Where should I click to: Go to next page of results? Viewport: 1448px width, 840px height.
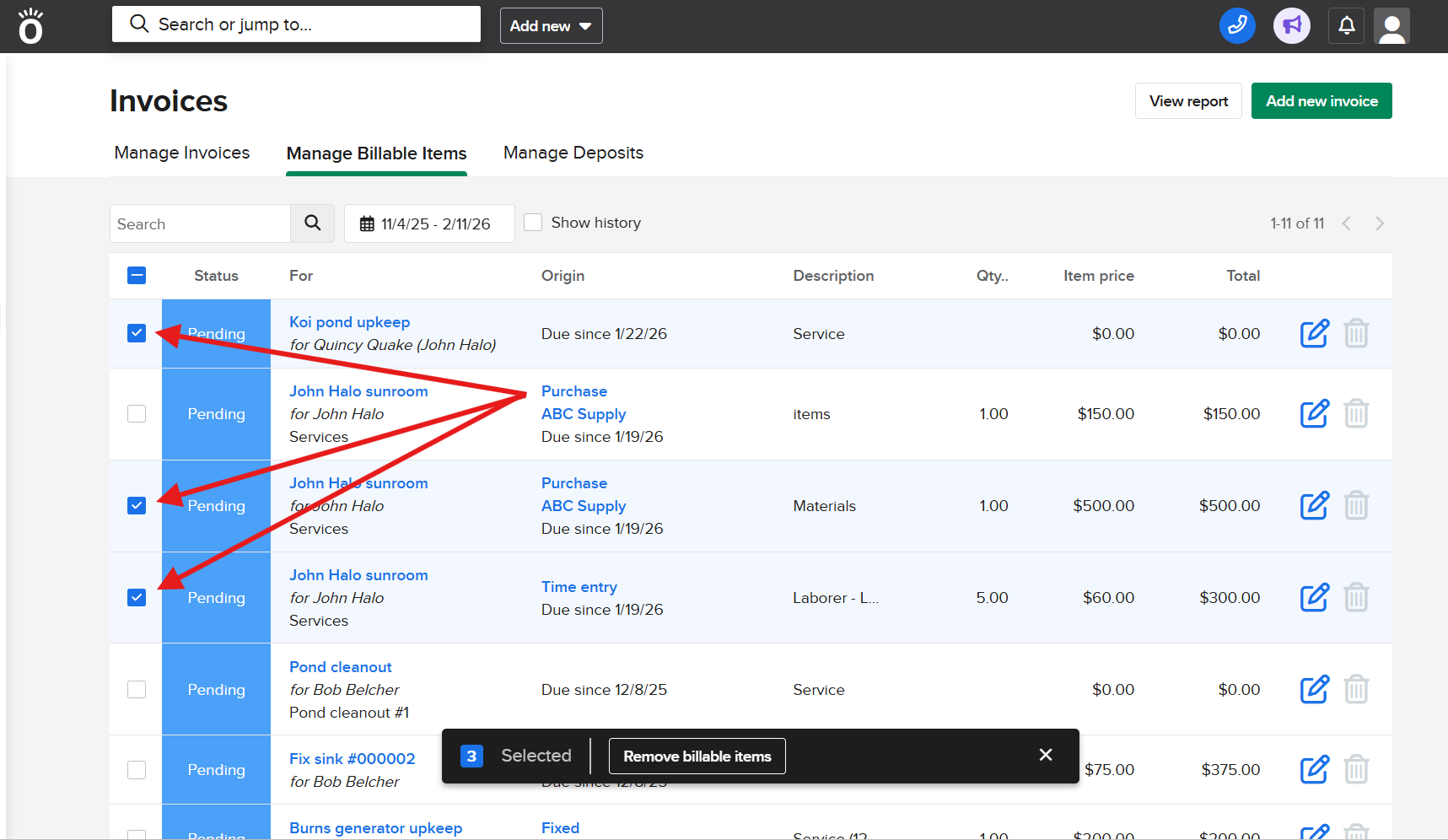pos(1380,223)
